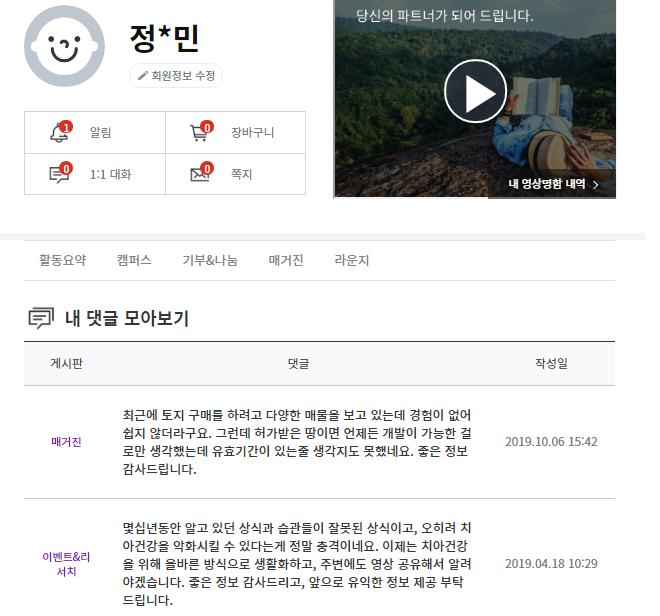Open the 매거진 tab

tap(286, 260)
